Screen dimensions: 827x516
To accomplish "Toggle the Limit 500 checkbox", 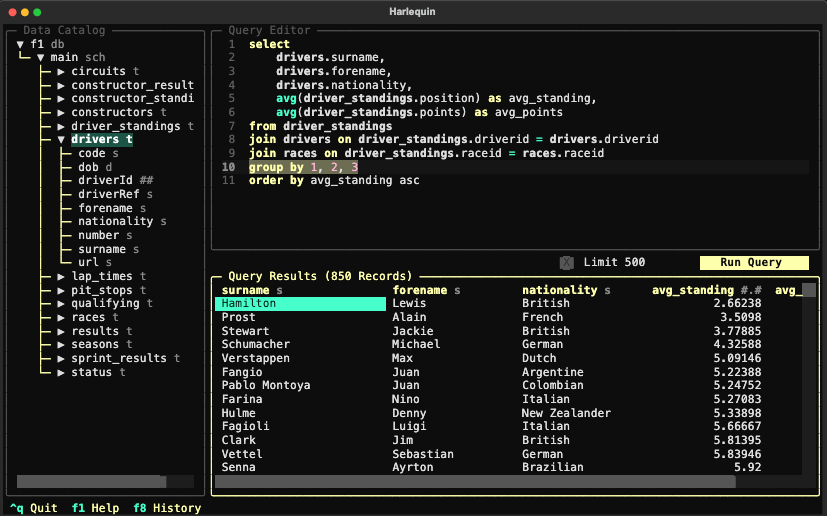I will 566,262.
